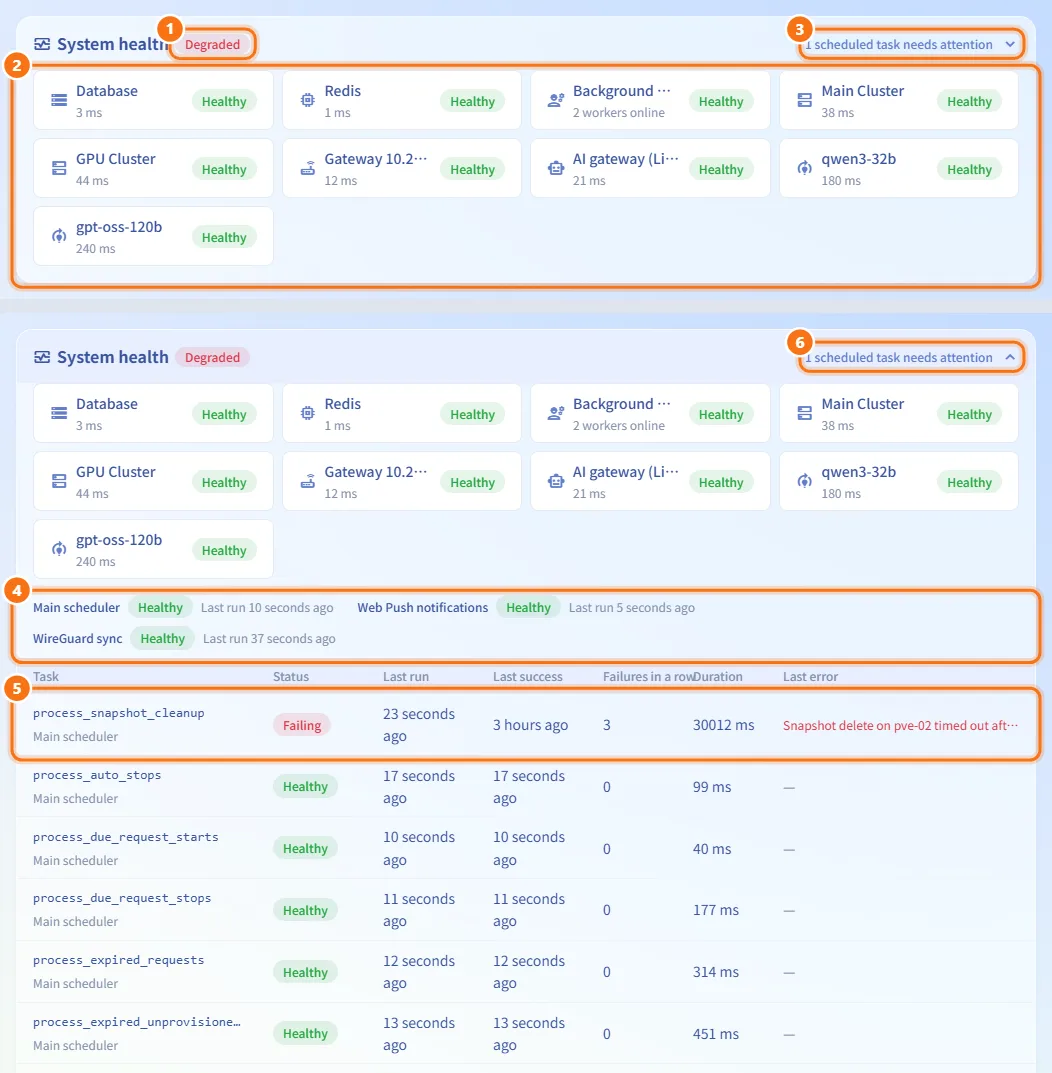
Task: Click the Last success column header
Action: point(528,677)
